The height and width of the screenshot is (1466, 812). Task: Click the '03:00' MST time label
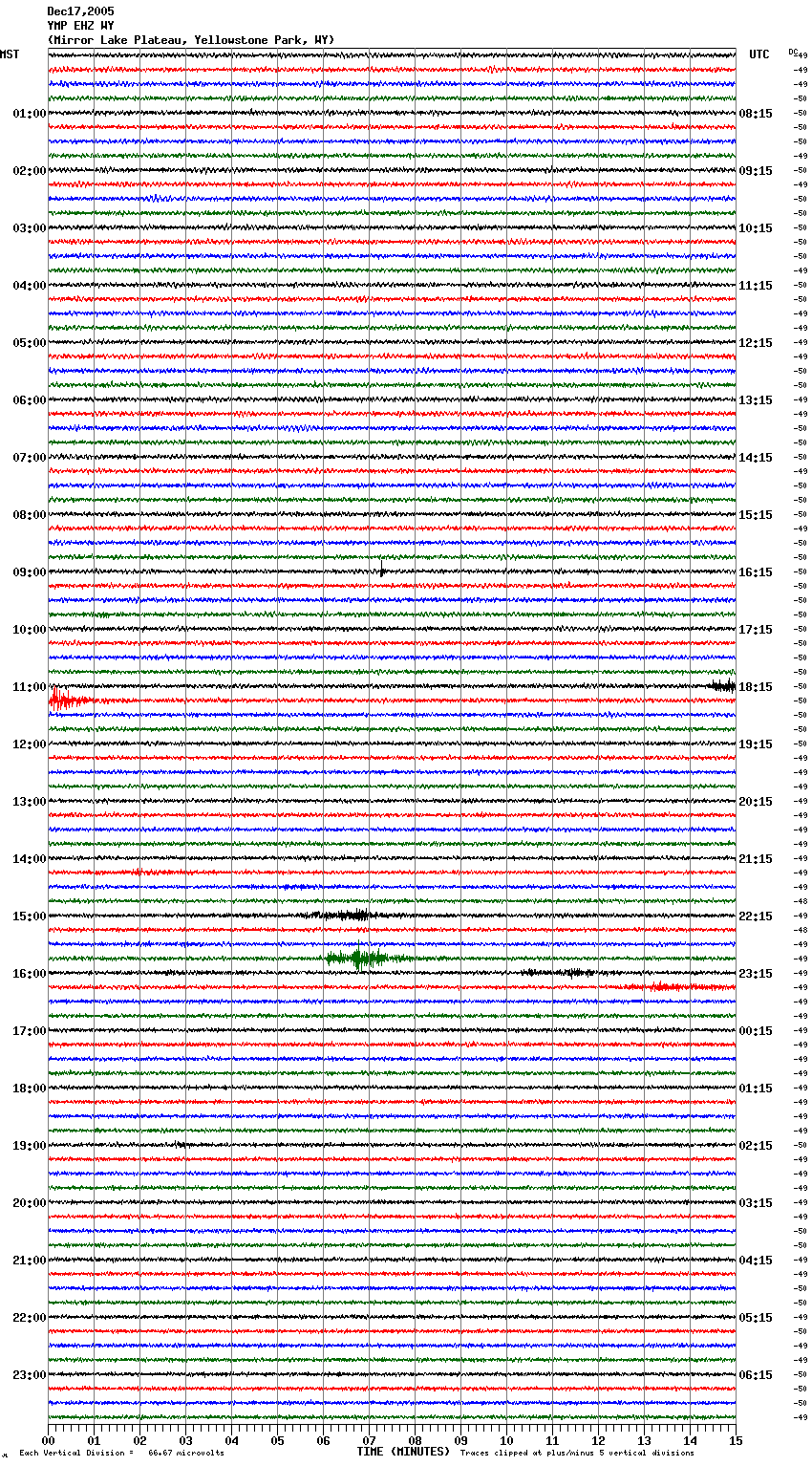tap(30, 228)
